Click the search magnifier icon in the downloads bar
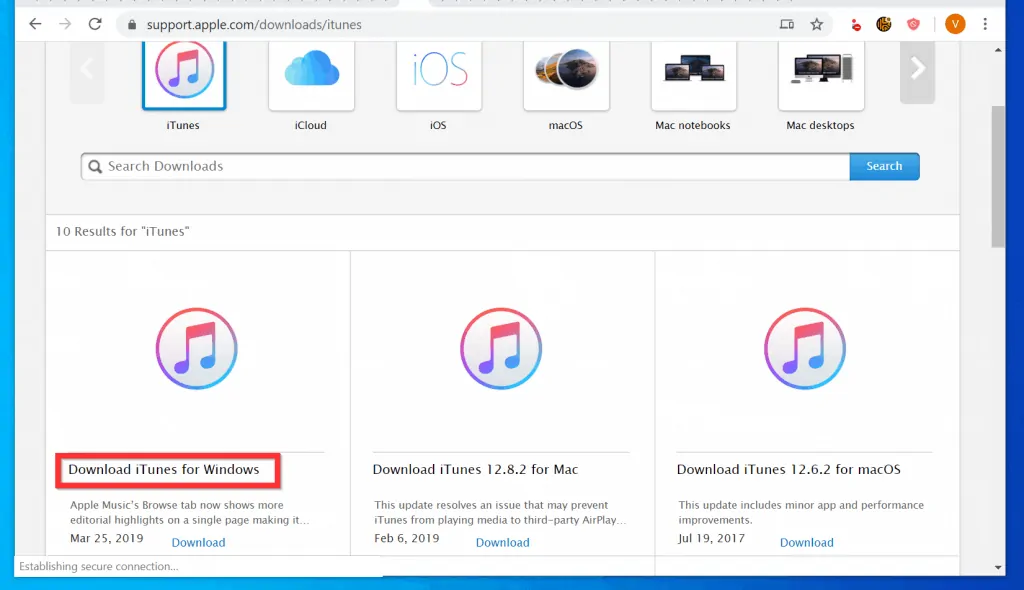1024x590 pixels. (95, 166)
